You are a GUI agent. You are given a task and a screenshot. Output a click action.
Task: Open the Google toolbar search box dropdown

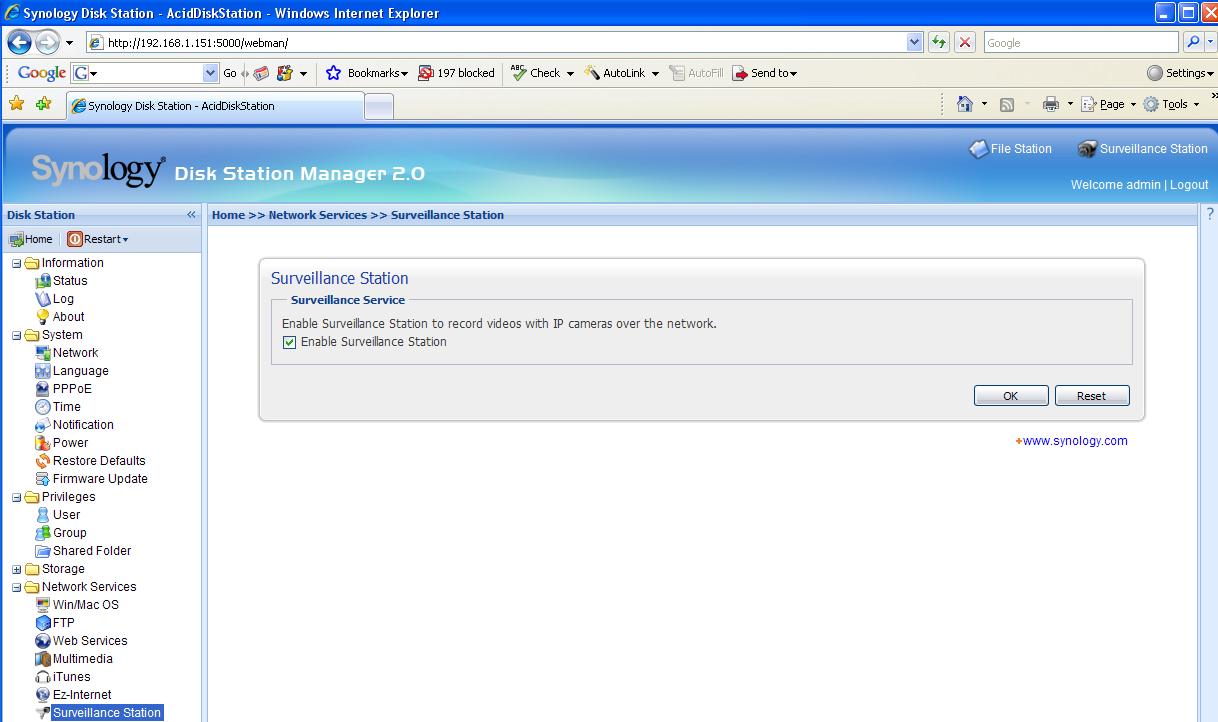coord(210,73)
